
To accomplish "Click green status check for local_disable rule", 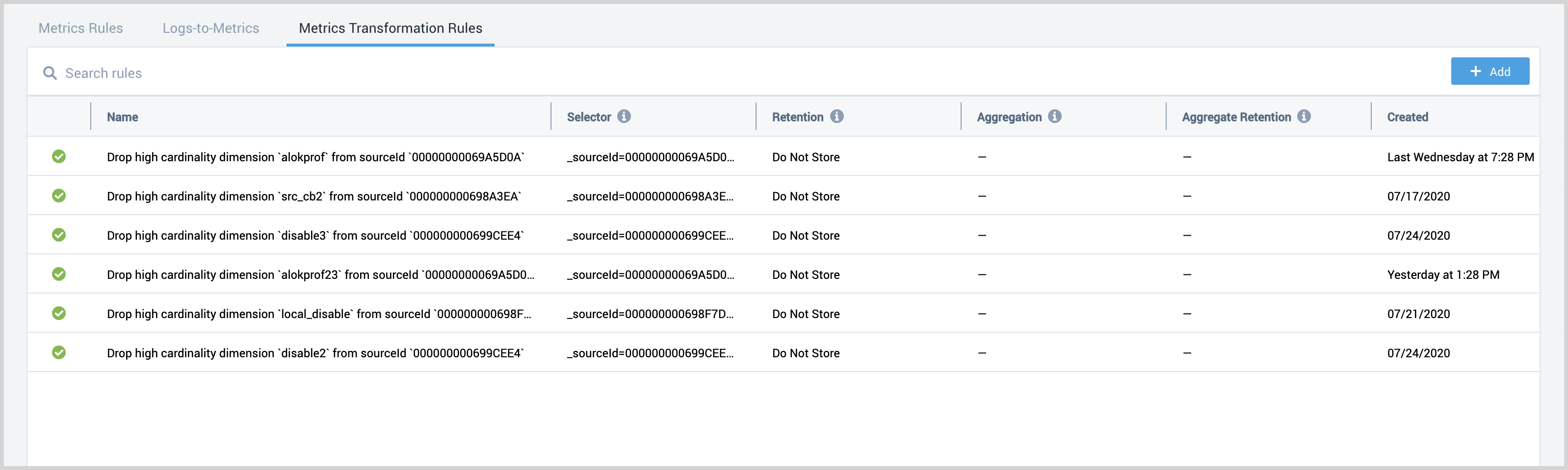I will tap(59, 313).
